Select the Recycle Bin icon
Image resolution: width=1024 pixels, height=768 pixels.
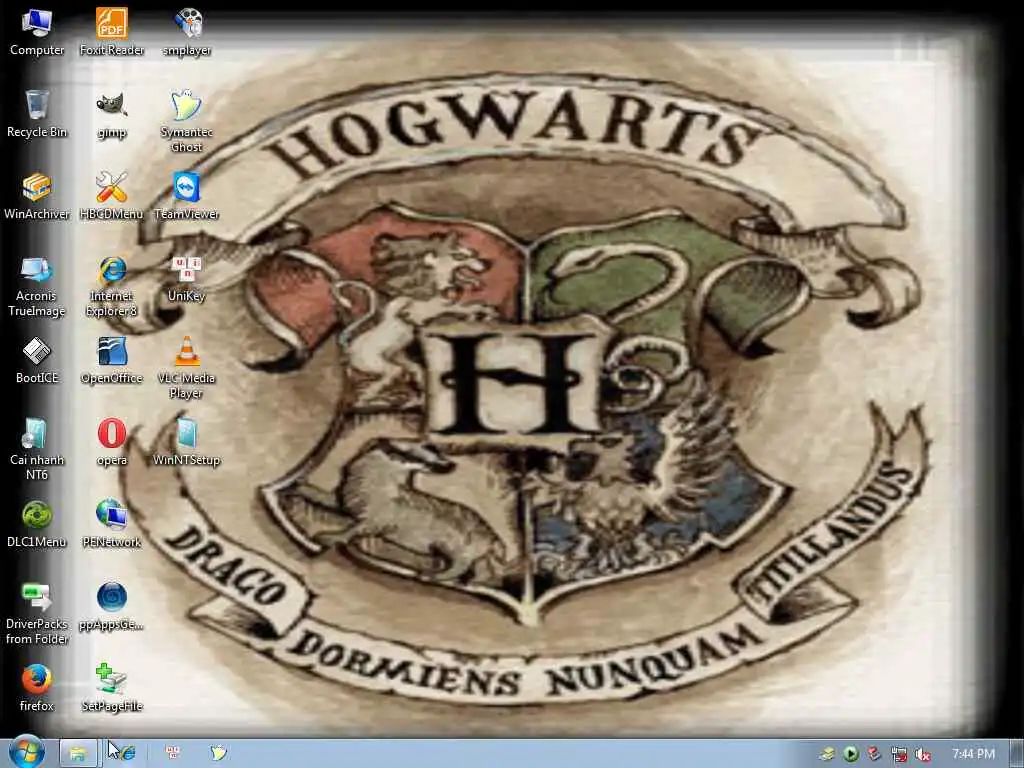tap(37, 114)
